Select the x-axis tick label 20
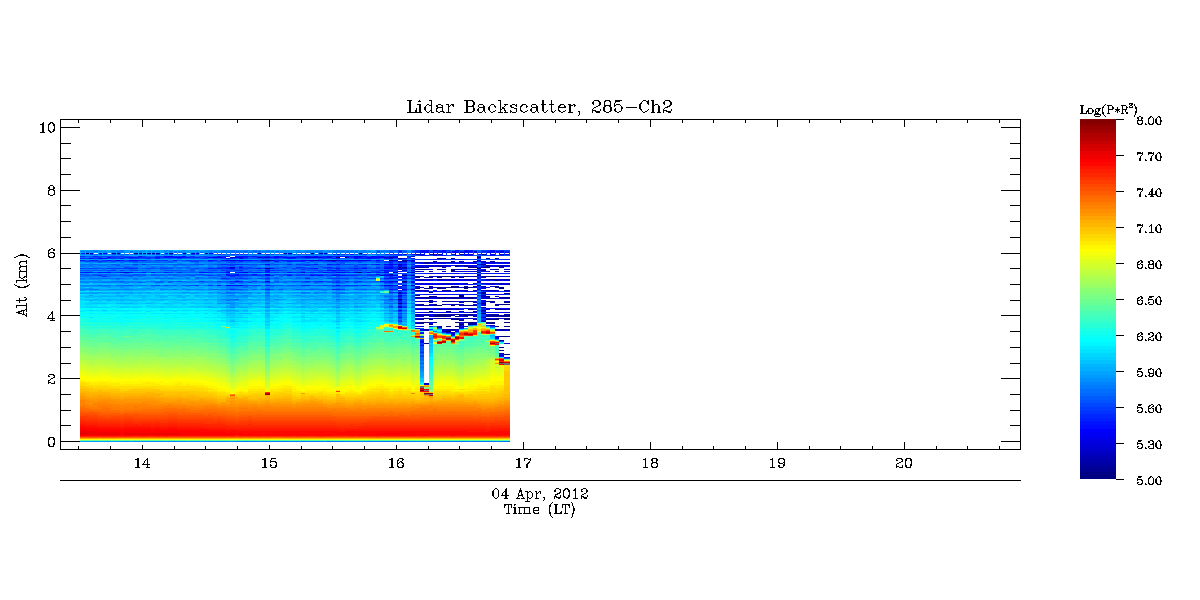Screen dimensions: 1200x600 tap(904, 463)
